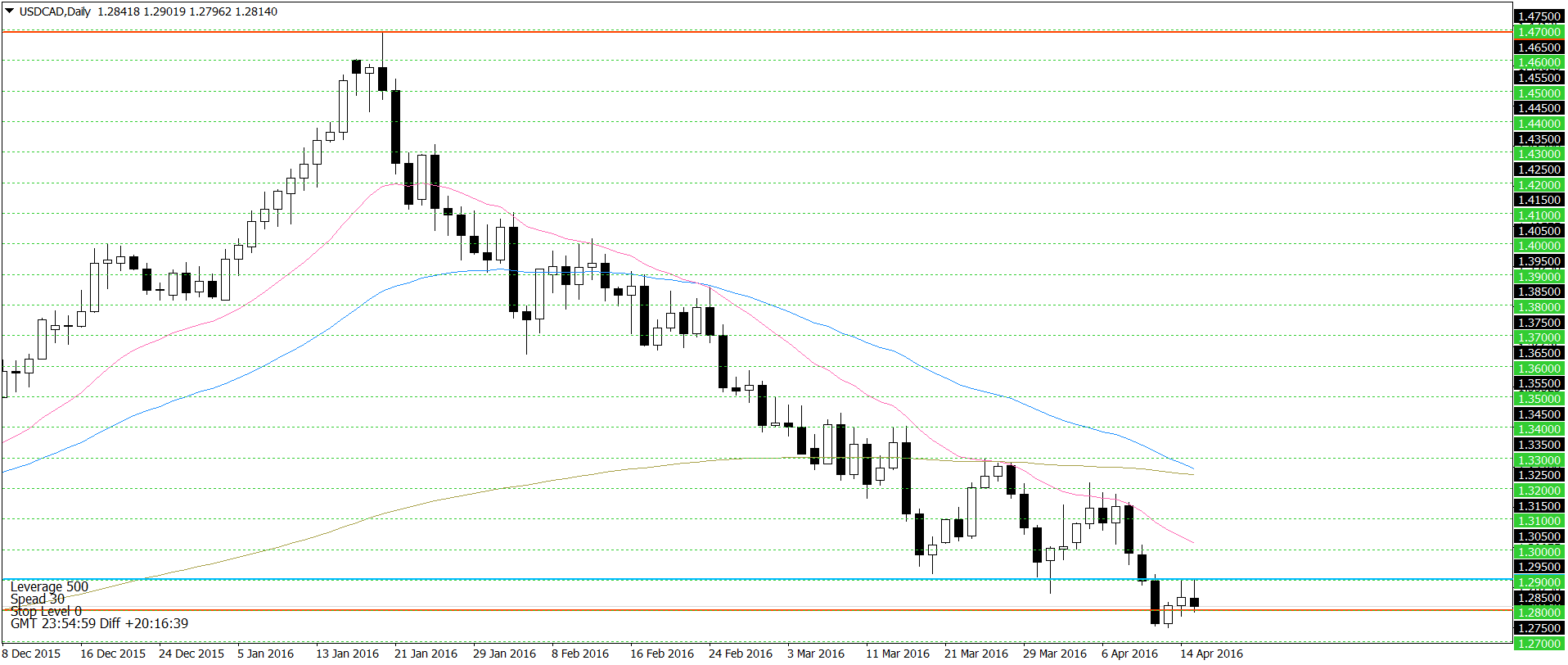Click the small triangle before USDCAD,Daily

[x=9, y=11]
